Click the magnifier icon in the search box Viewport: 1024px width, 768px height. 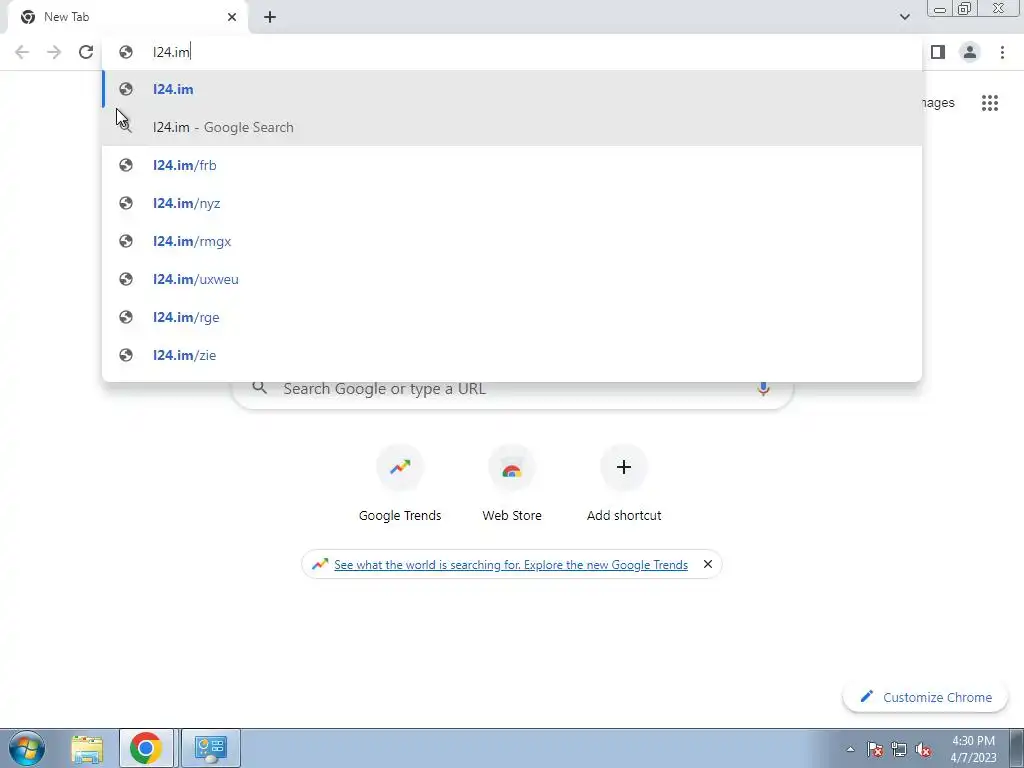coord(259,388)
